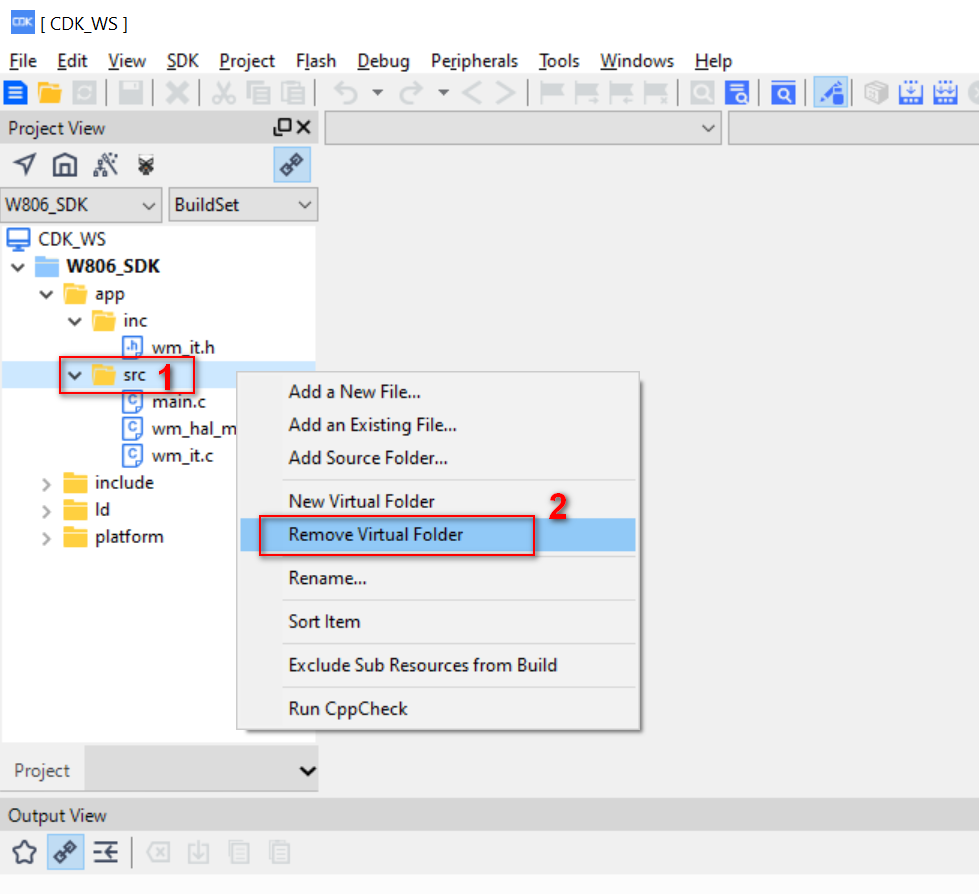979x894 pixels.
Task: Toggle the link icon in Output View toolbar
Action: [66, 852]
